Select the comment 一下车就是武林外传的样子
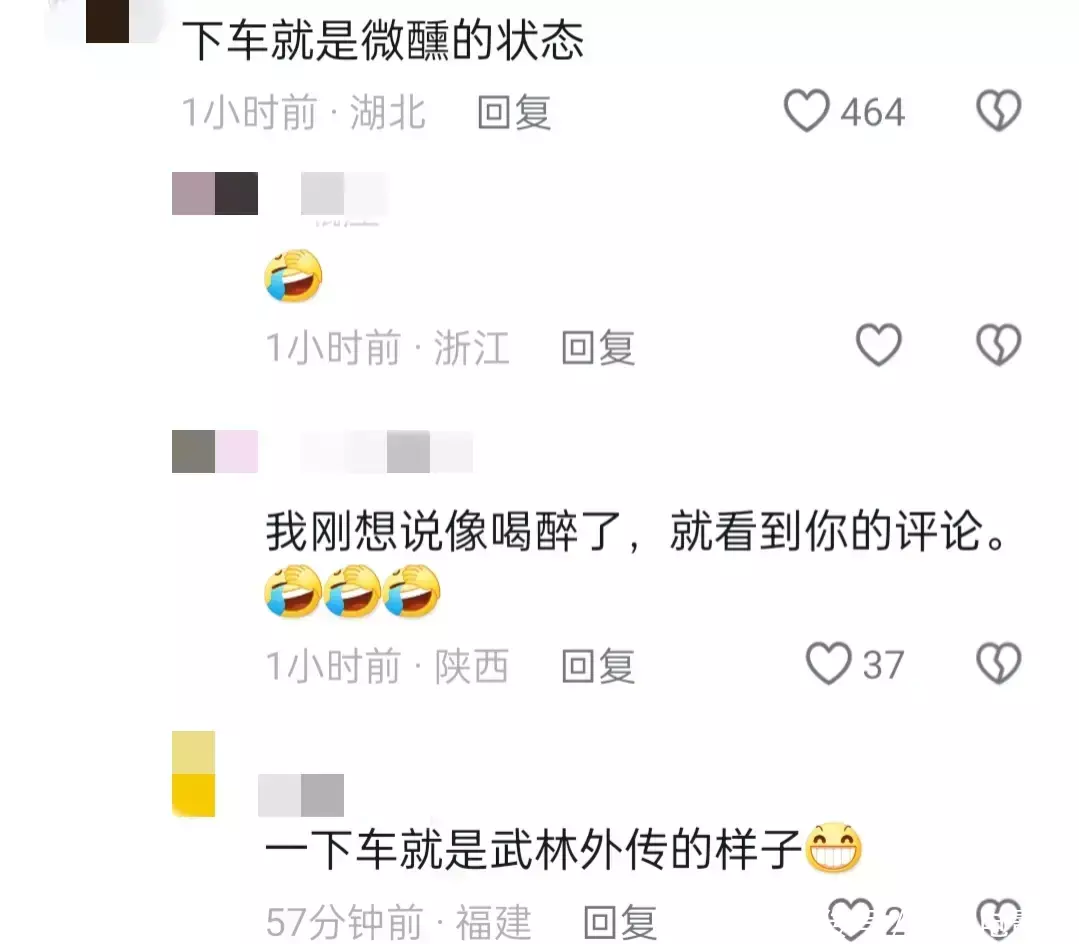This screenshot has width=1079, height=944. coord(534,848)
